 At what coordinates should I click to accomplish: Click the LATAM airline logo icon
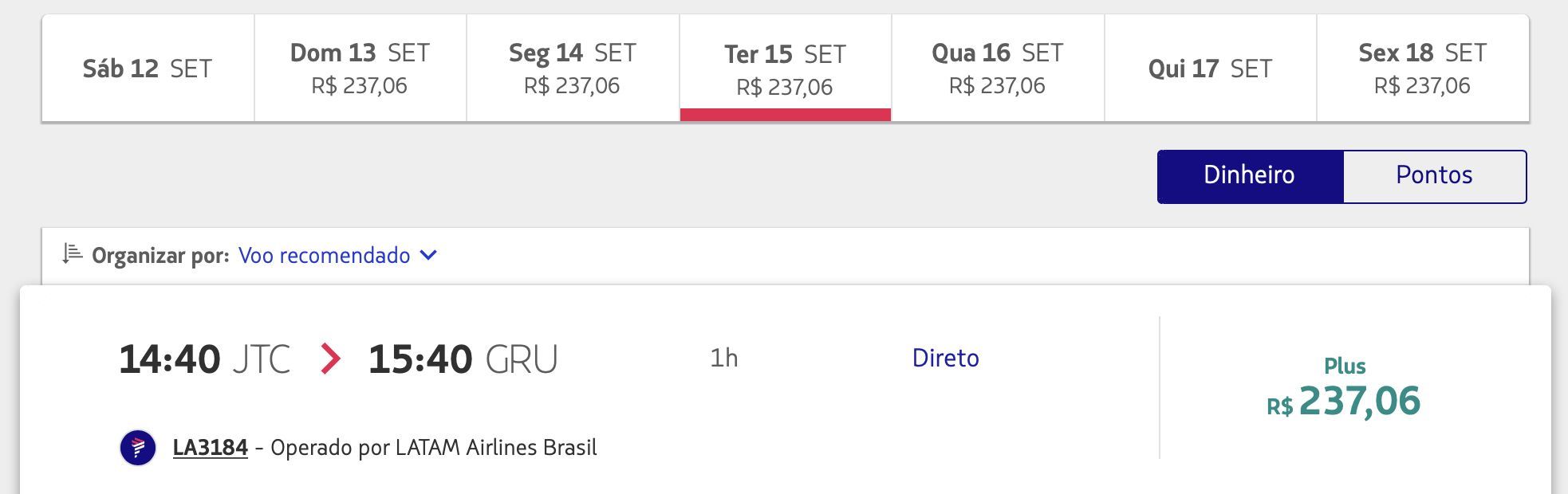tap(138, 448)
